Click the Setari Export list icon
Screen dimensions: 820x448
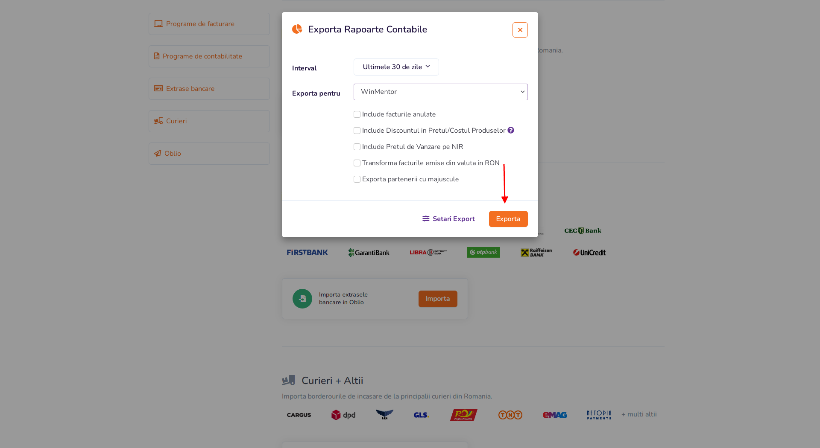(426, 219)
